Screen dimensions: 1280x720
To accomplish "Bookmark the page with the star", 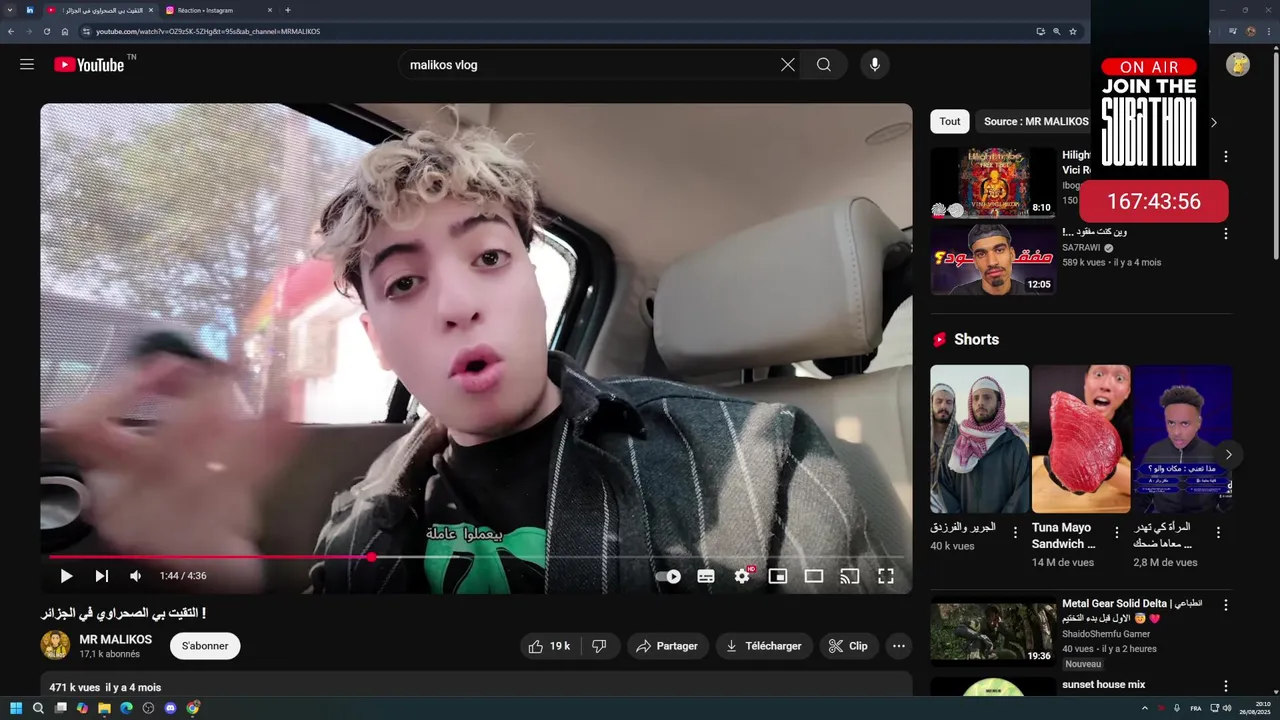I will 1073,31.
